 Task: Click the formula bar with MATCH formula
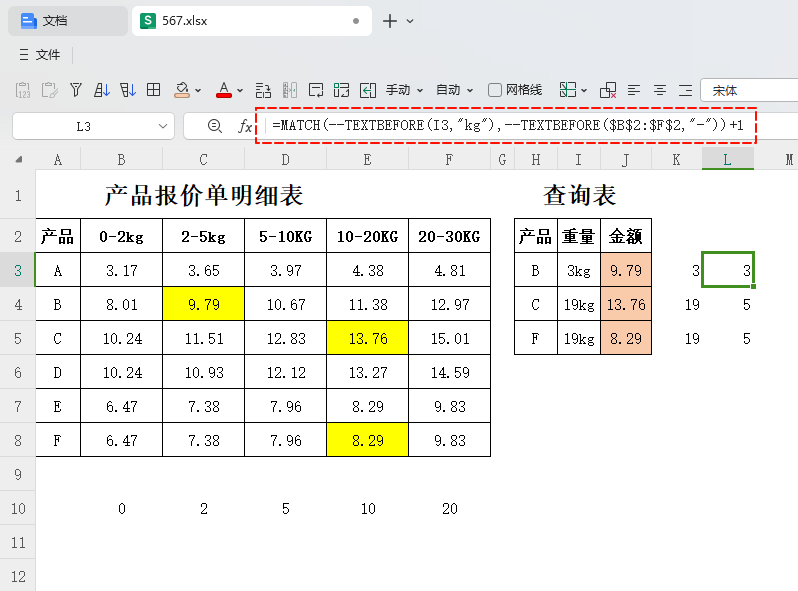(x=506, y=125)
